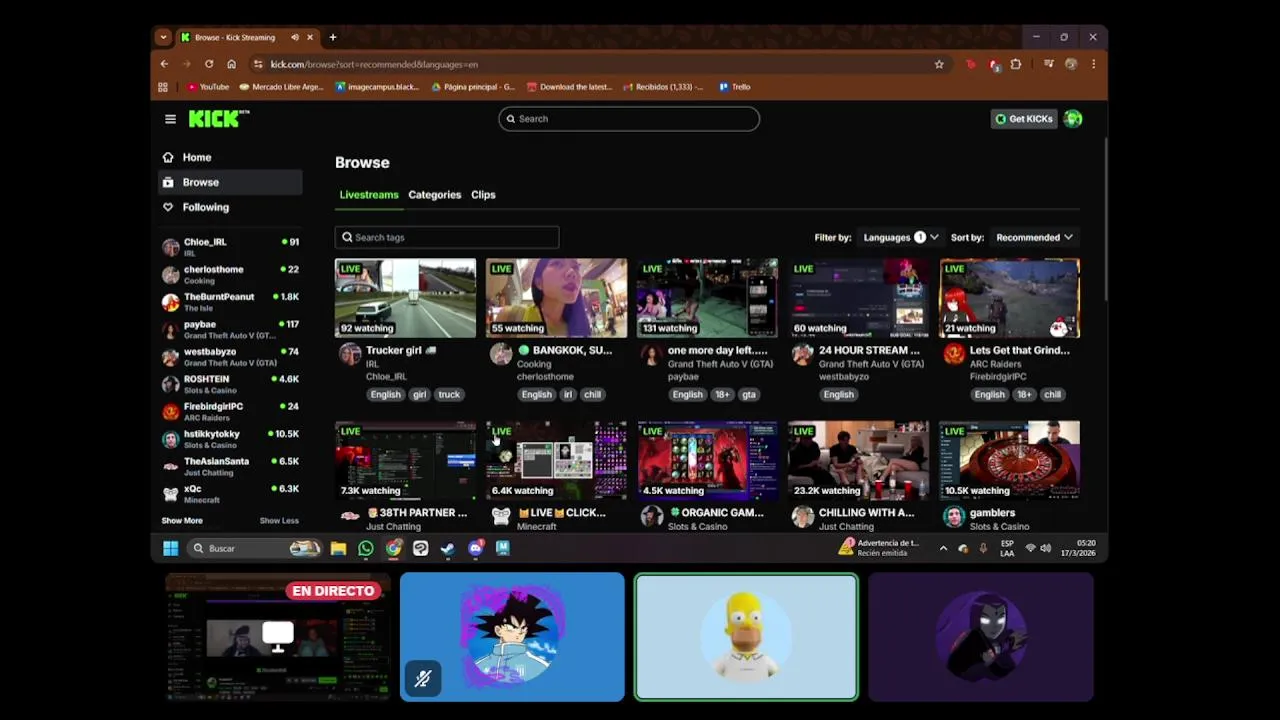1280x720 pixels.
Task: Click Chloe_IRL streamer avatar under Trucker girl
Action: click(x=349, y=355)
